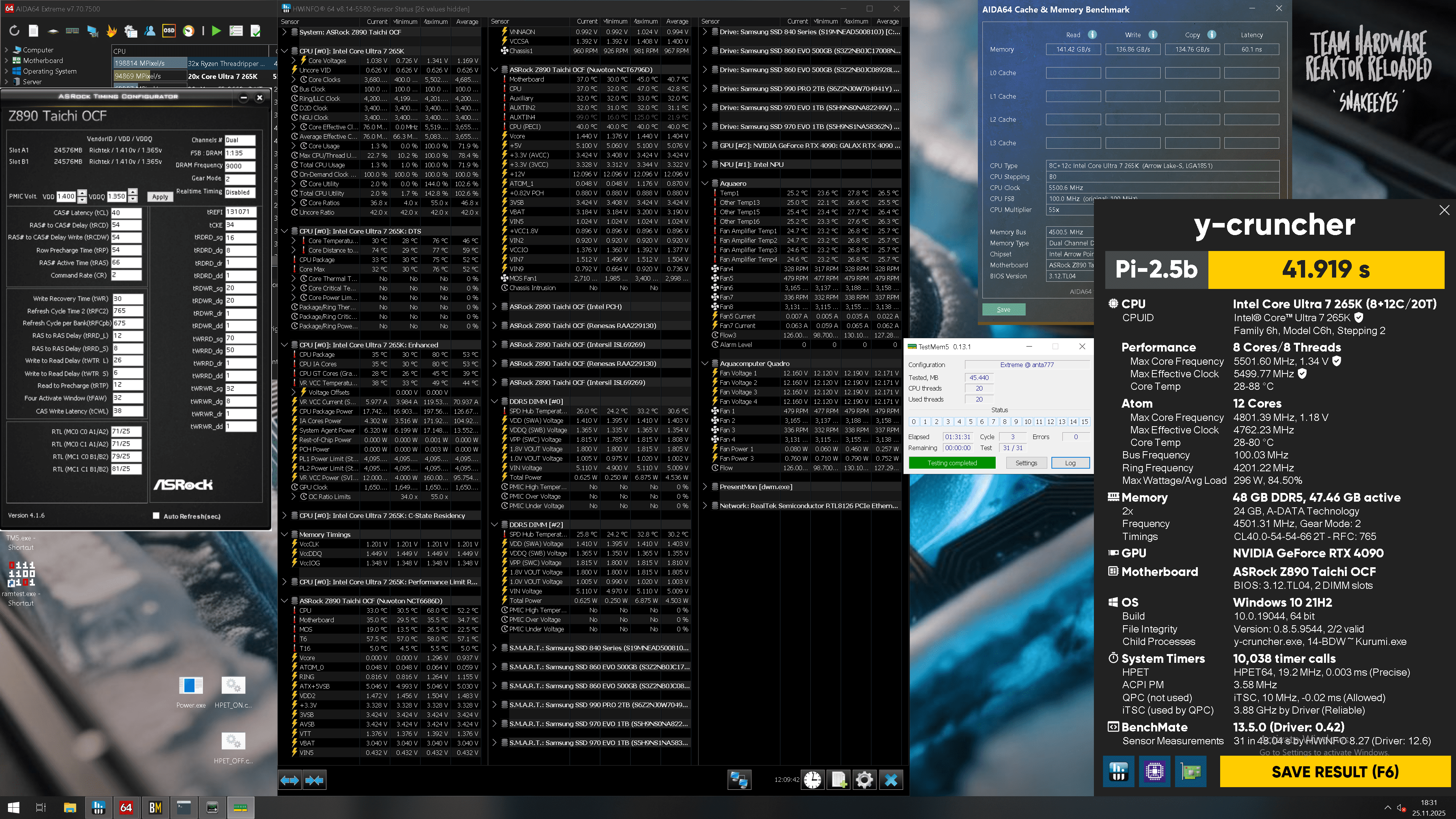Viewport: 1456px width, 819px height.
Task: Click GPU-Z graphics card icon in BenchMate
Action: pyautogui.click(x=1190, y=772)
